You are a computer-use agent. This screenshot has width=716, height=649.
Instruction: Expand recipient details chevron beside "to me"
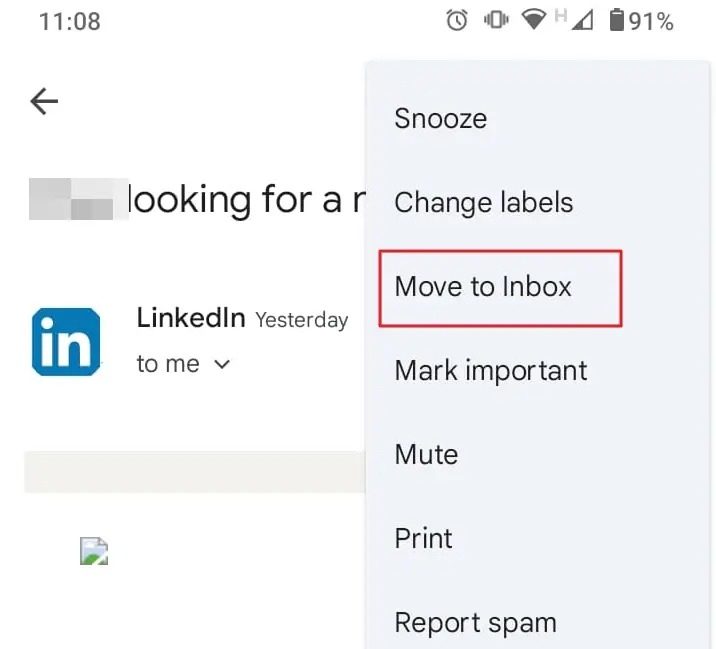(222, 364)
